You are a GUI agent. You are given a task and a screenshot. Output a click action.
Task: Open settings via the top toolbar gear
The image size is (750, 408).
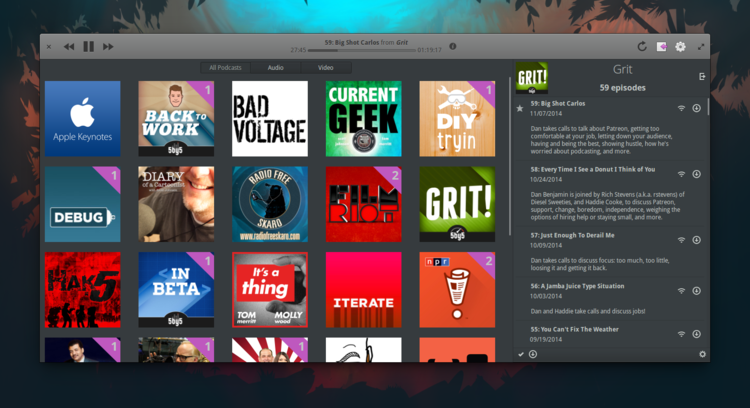click(x=680, y=46)
